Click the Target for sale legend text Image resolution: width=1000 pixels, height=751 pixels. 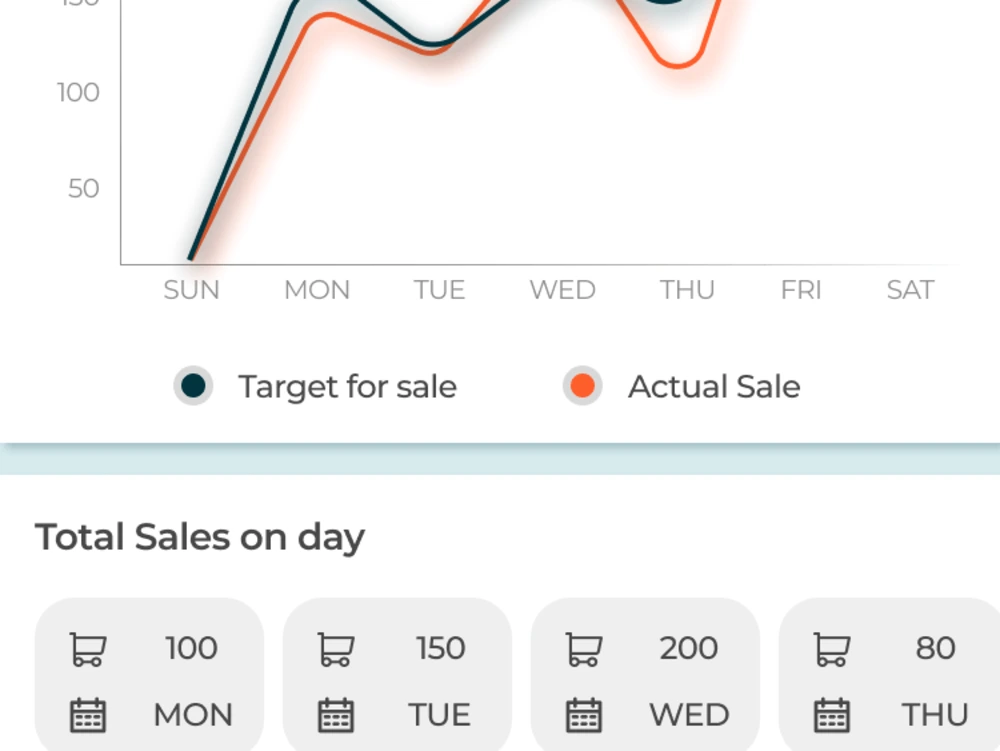click(347, 386)
